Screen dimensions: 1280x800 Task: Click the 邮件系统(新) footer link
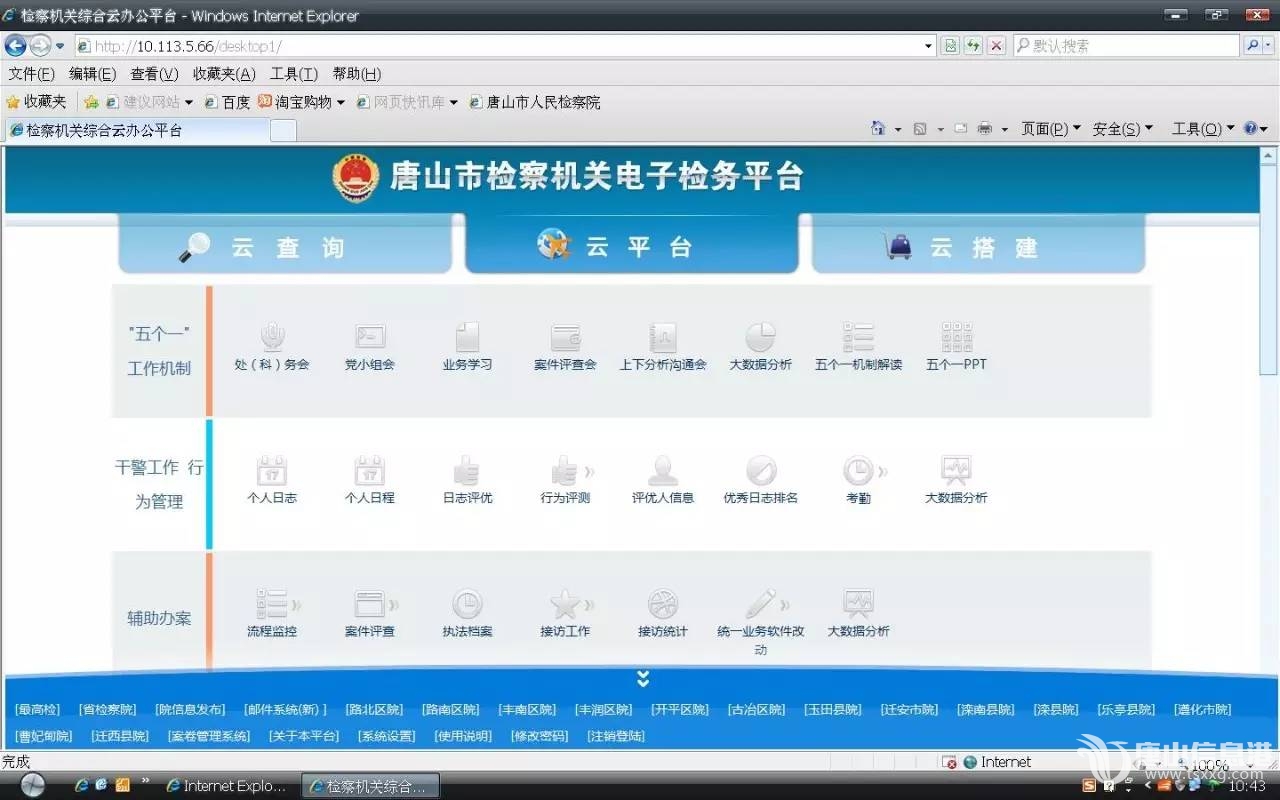pos(285,710)
